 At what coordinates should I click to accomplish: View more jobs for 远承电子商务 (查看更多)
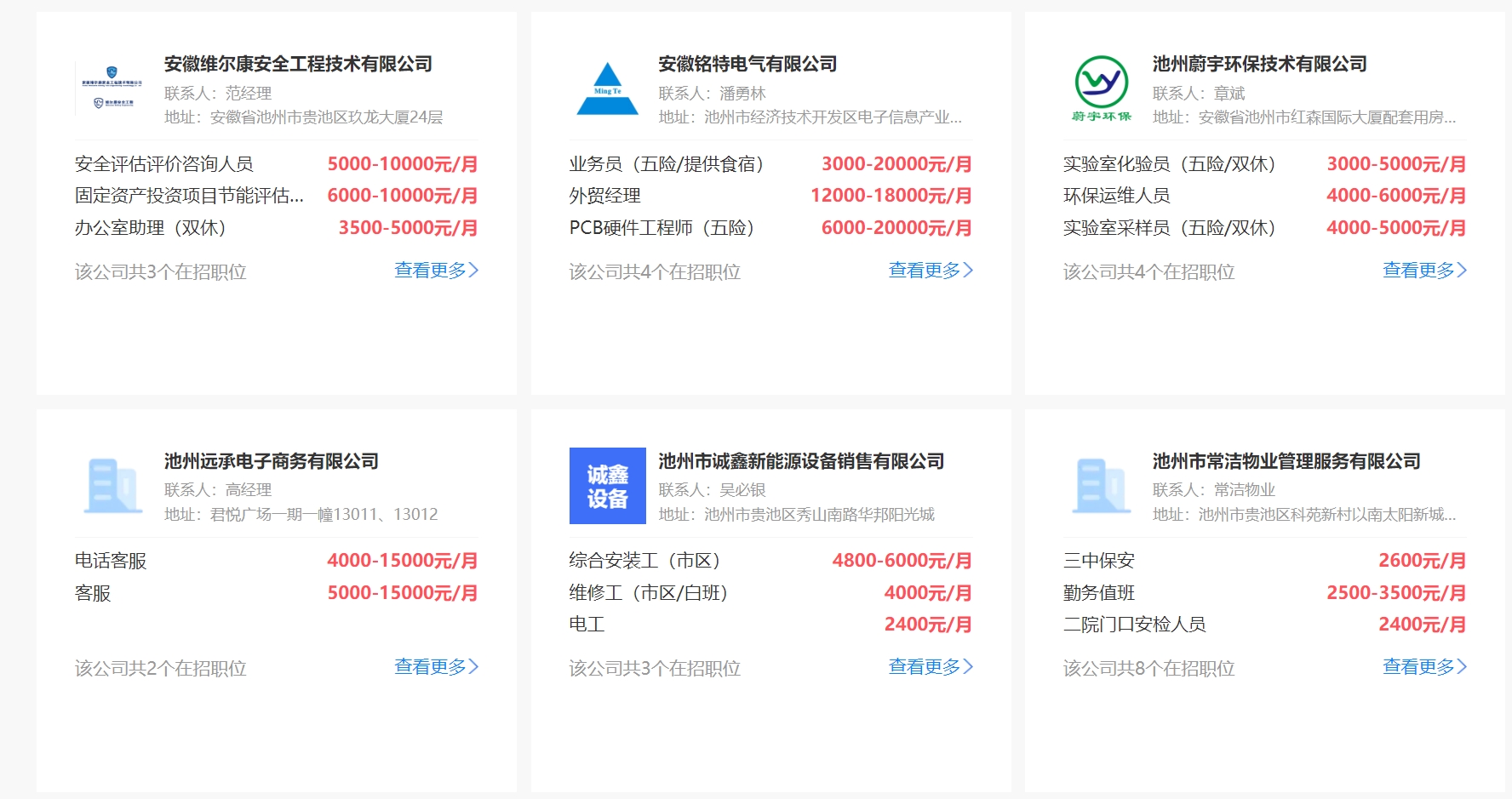[x=437, y=667]
